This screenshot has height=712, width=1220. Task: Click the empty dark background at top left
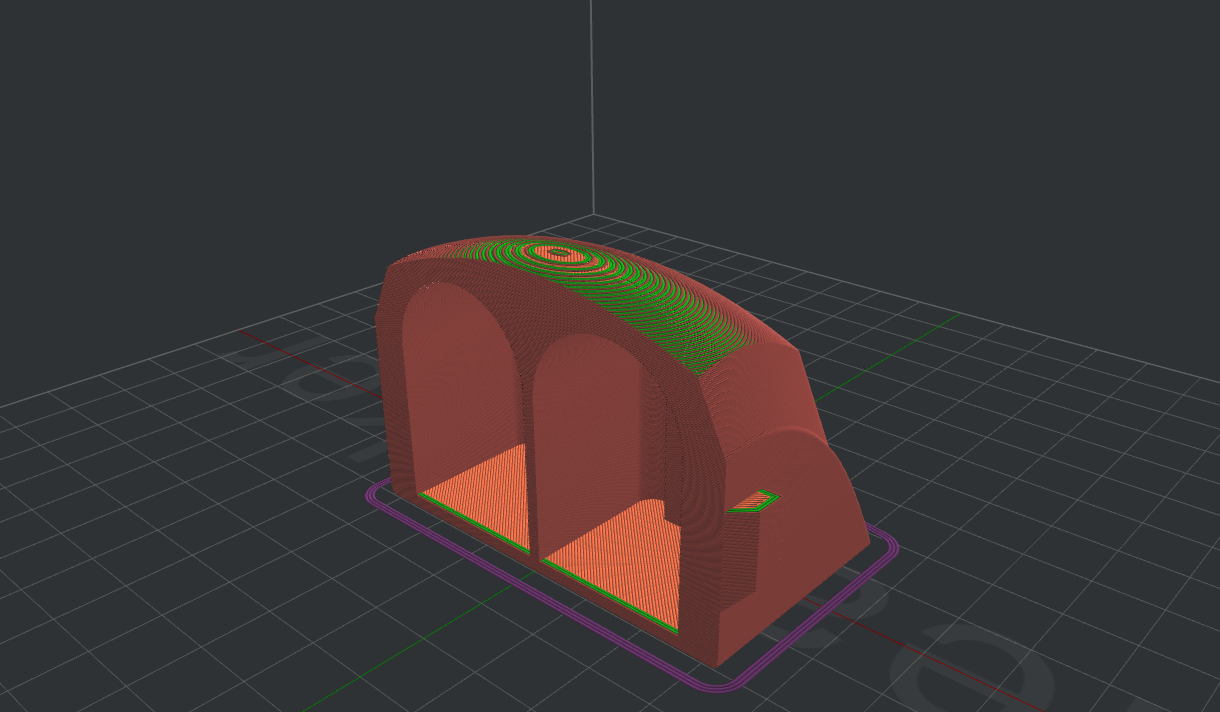(x=150, y=100)
